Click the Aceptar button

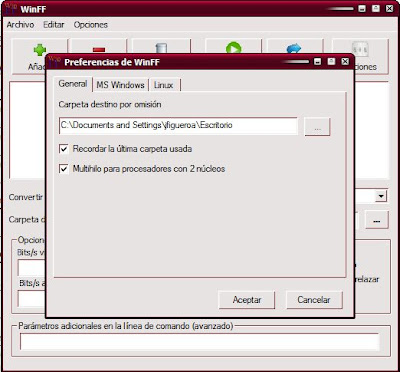pos(247,300)
